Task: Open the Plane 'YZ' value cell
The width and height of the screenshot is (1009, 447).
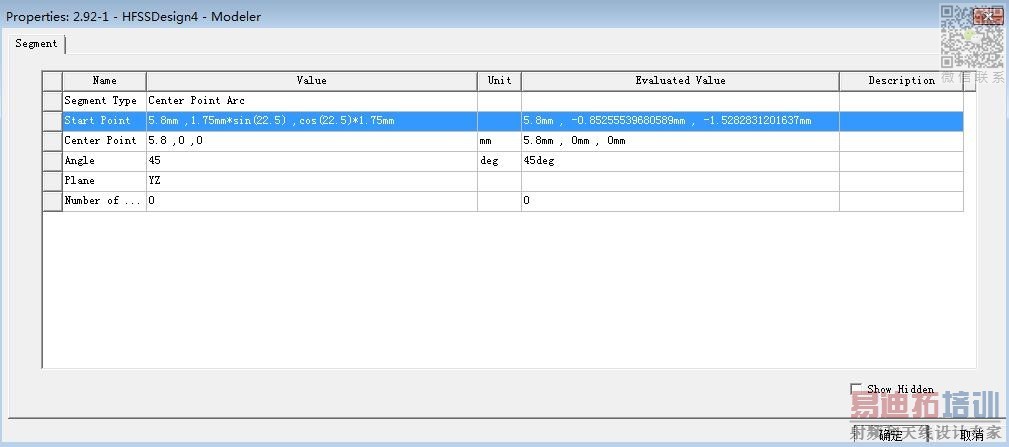Action: click(311, 181)
